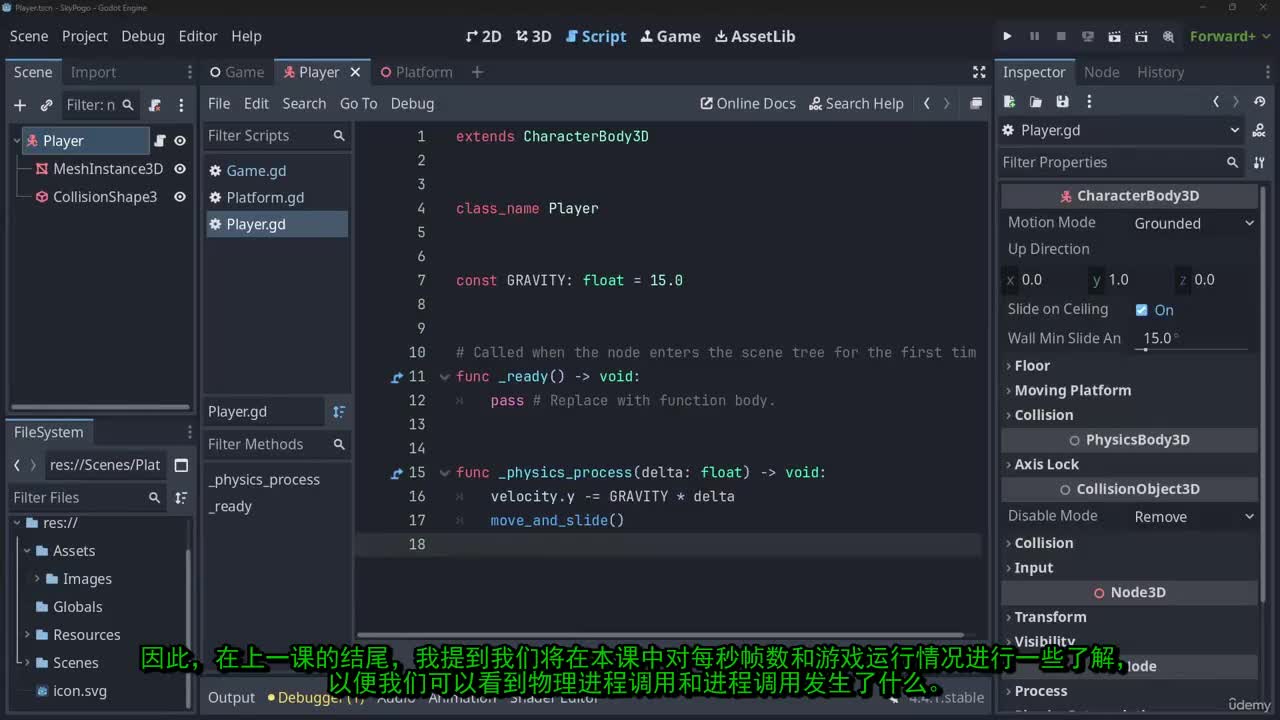
Task: Click Search Help button
Action: pyautogui.click(x=856, y=103)
